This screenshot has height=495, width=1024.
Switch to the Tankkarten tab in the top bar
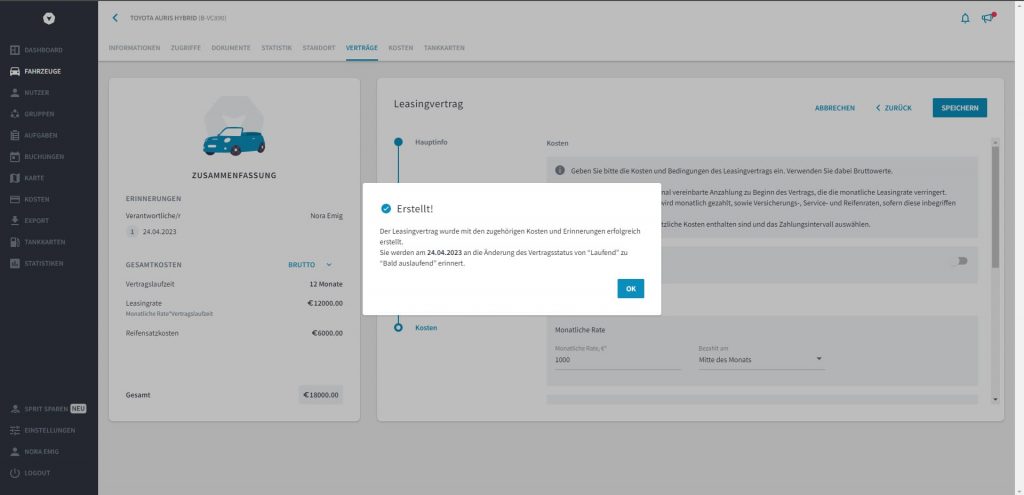click(x=445, y=48)
